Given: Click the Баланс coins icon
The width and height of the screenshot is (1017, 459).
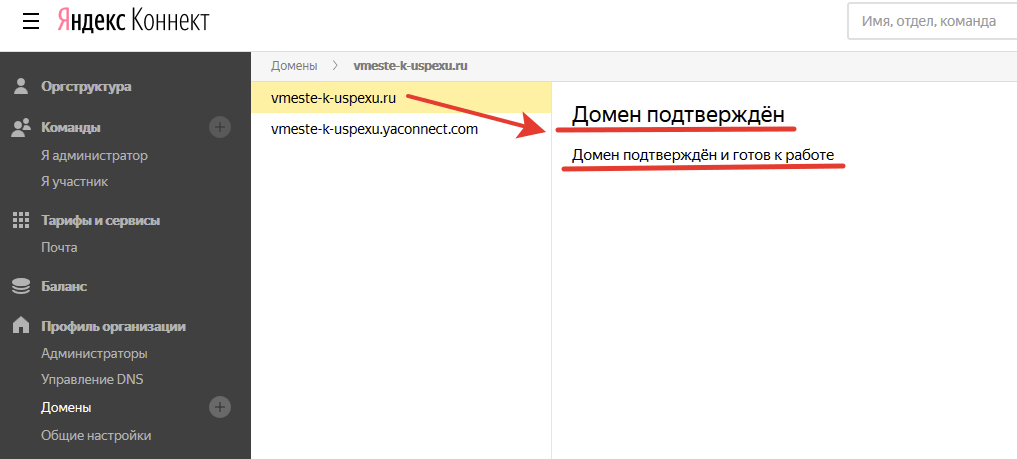Looking at the screenshot, I should (x=20, y=287).
